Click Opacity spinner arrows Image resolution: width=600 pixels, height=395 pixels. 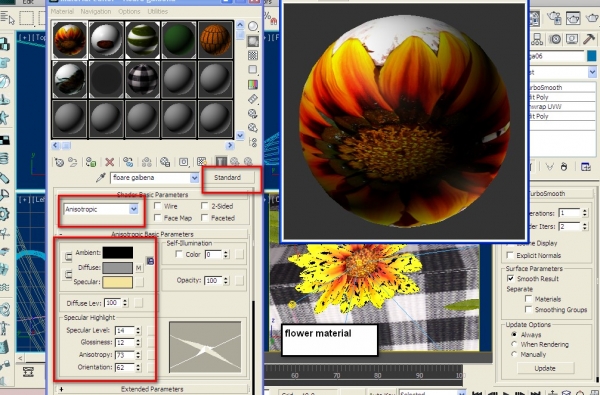[226, 281]
